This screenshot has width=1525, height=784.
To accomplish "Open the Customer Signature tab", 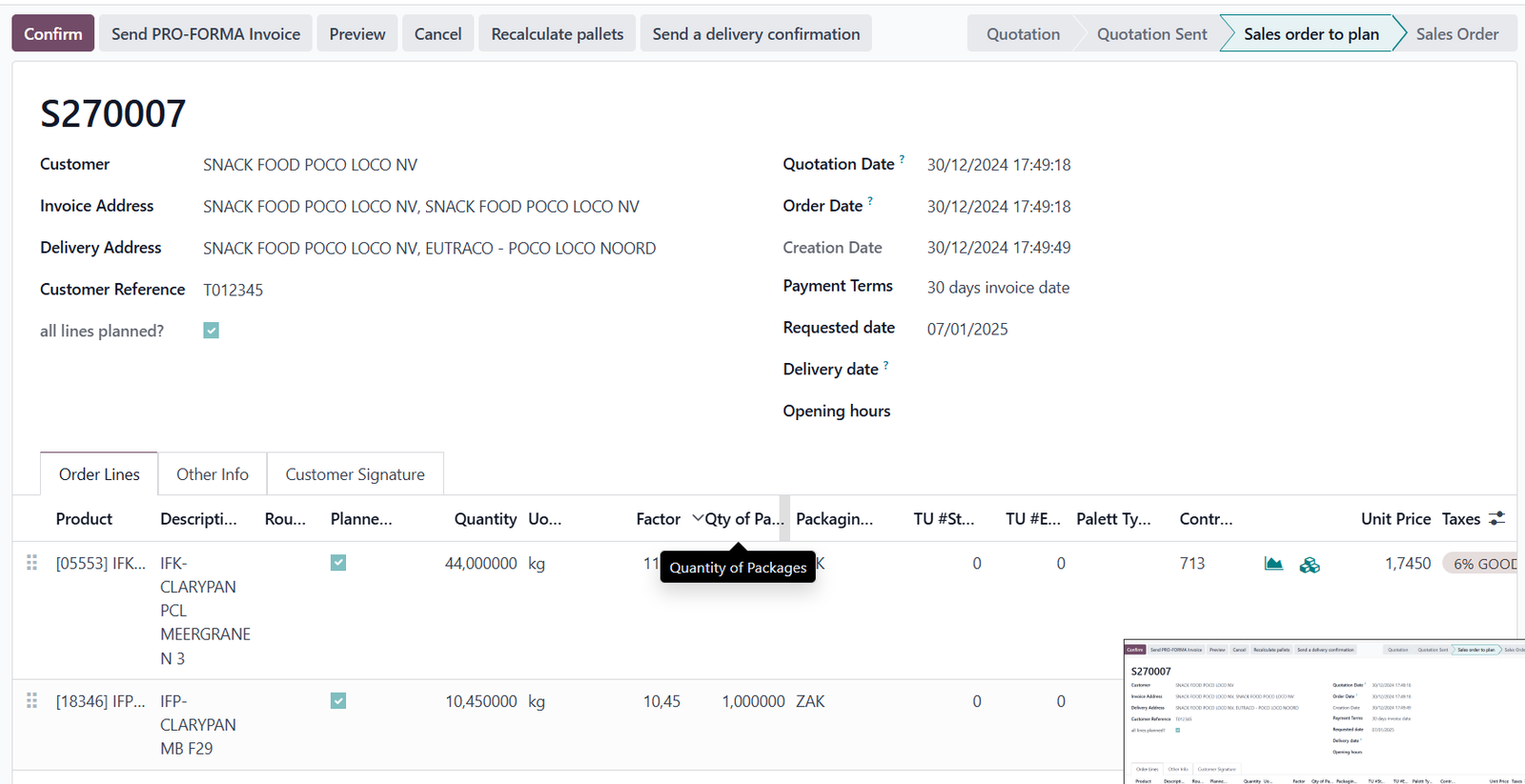I will click(355, 474).
